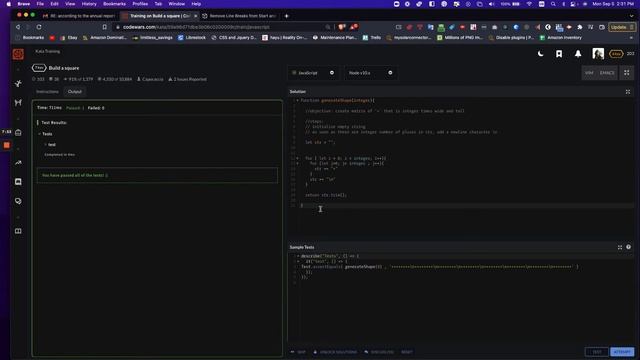Open the Profiles menu in menu bar
The height and width of the screenshot is (360, 640).
140,4
